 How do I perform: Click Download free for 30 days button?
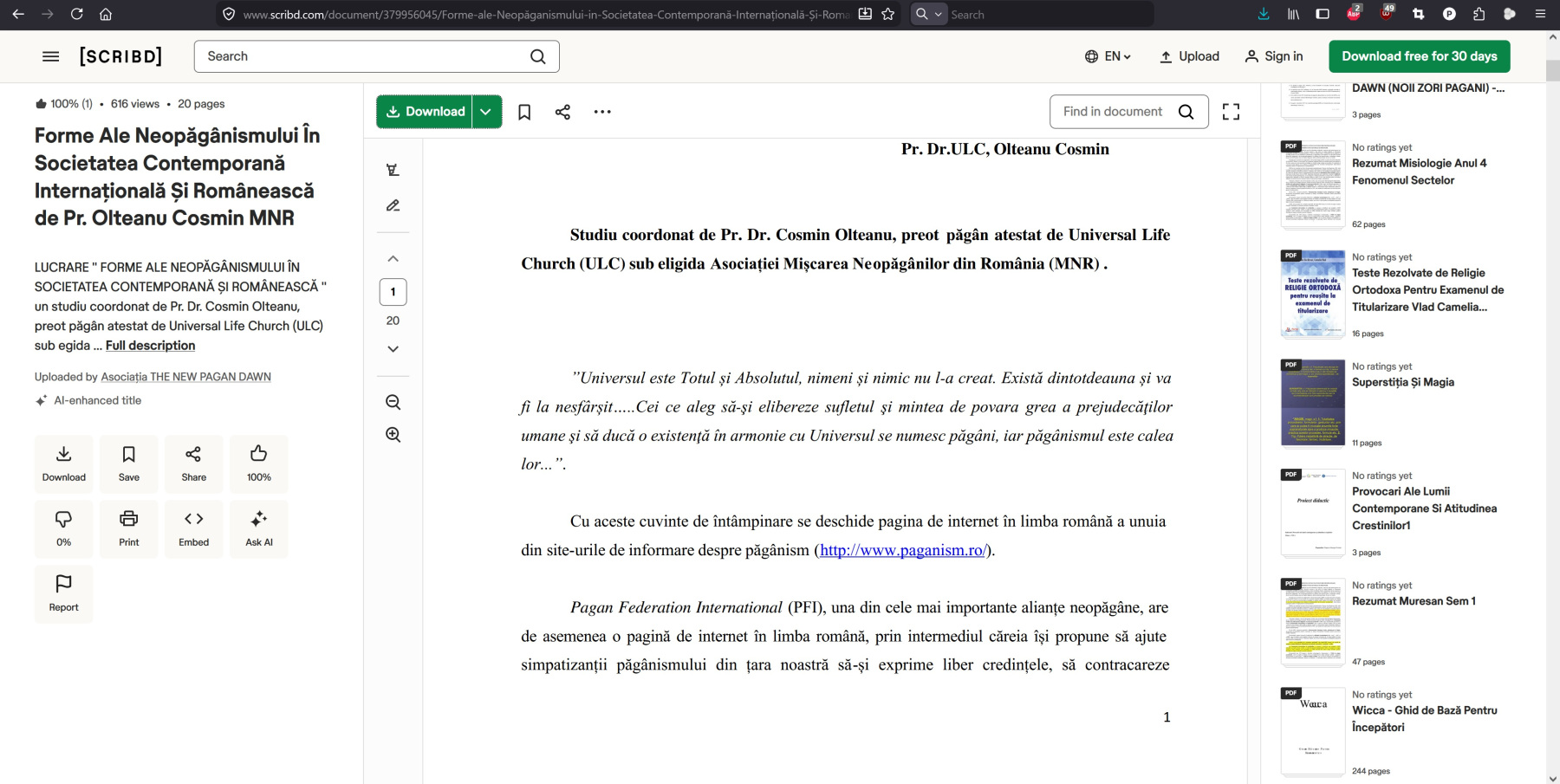(1419, 56)
